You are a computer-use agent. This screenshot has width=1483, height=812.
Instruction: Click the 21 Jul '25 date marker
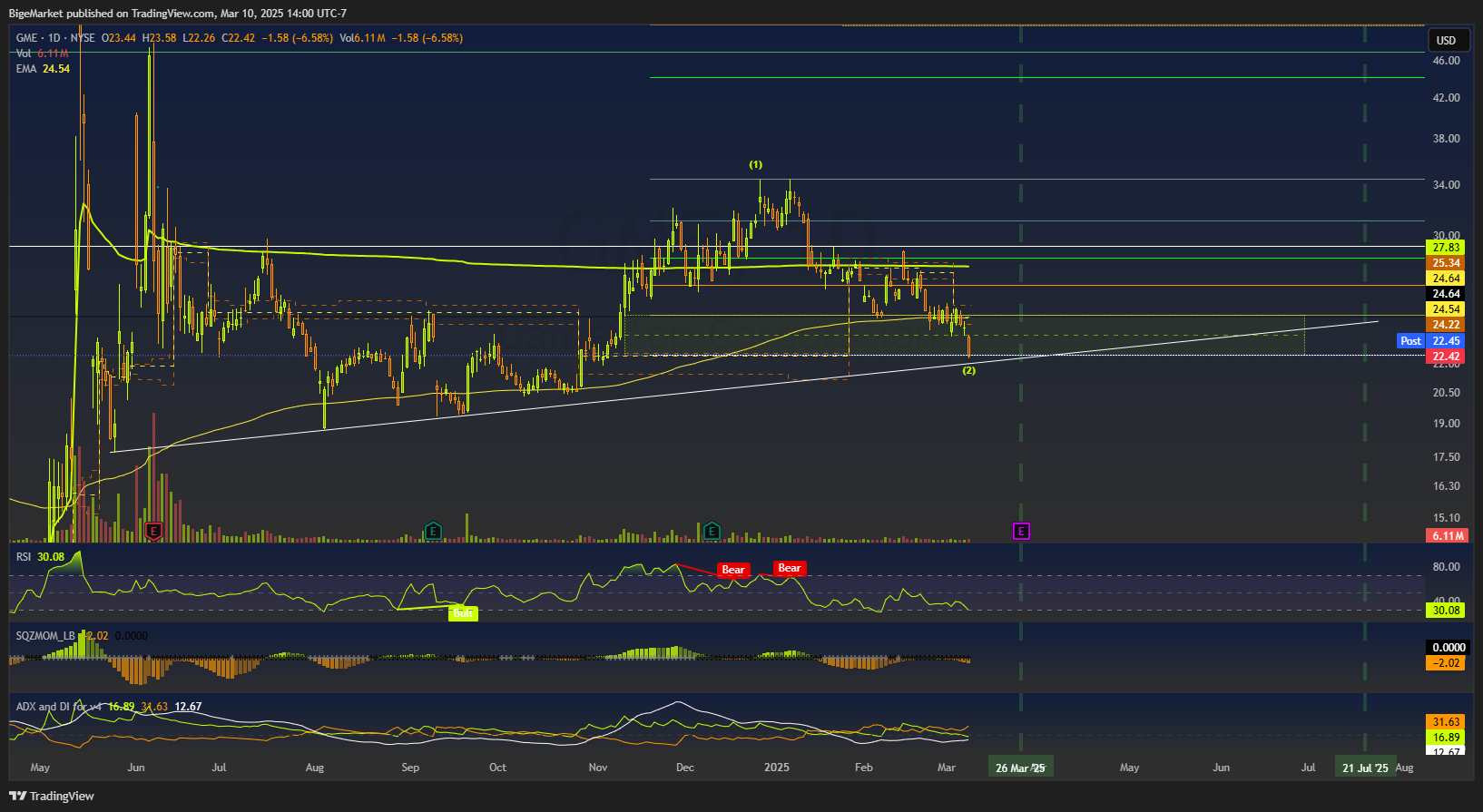pos(1366,768)
